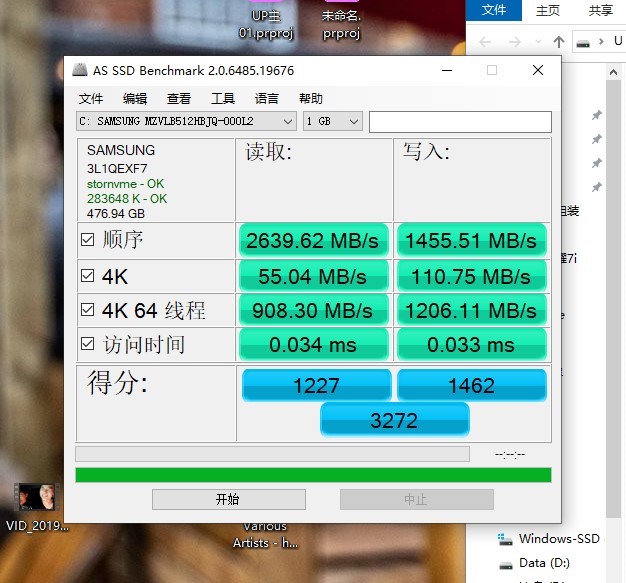The image size is (626, 583).
Task: Select Data (D:) drive in Explorer sidebar
Action: 535,563
